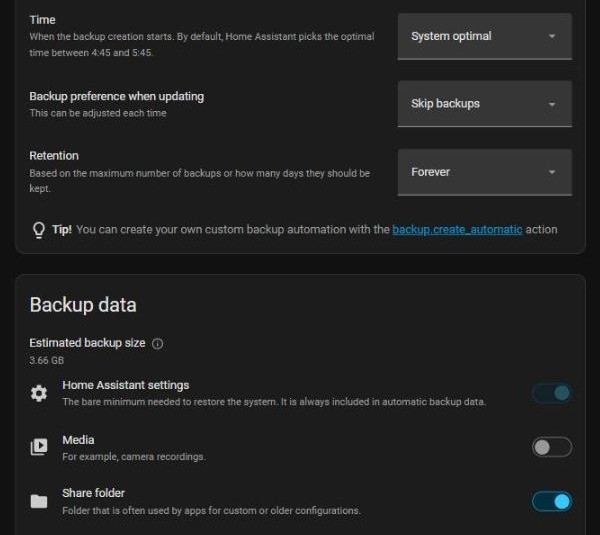
Task: Click the '3.66 GB' size value
Action: 47,360
